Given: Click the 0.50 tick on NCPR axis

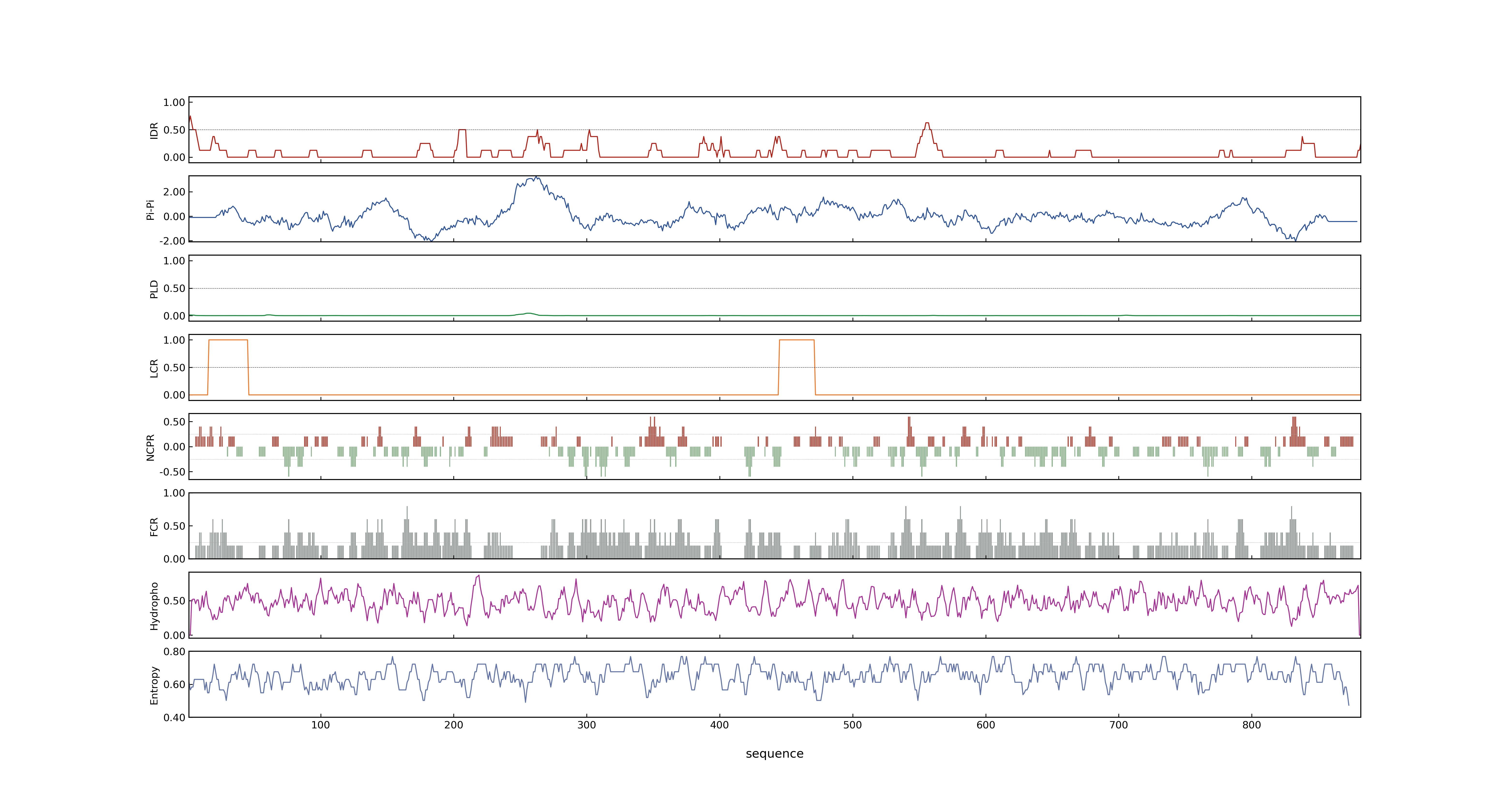Looking at the screenshot, I should [x=174, y=422].
